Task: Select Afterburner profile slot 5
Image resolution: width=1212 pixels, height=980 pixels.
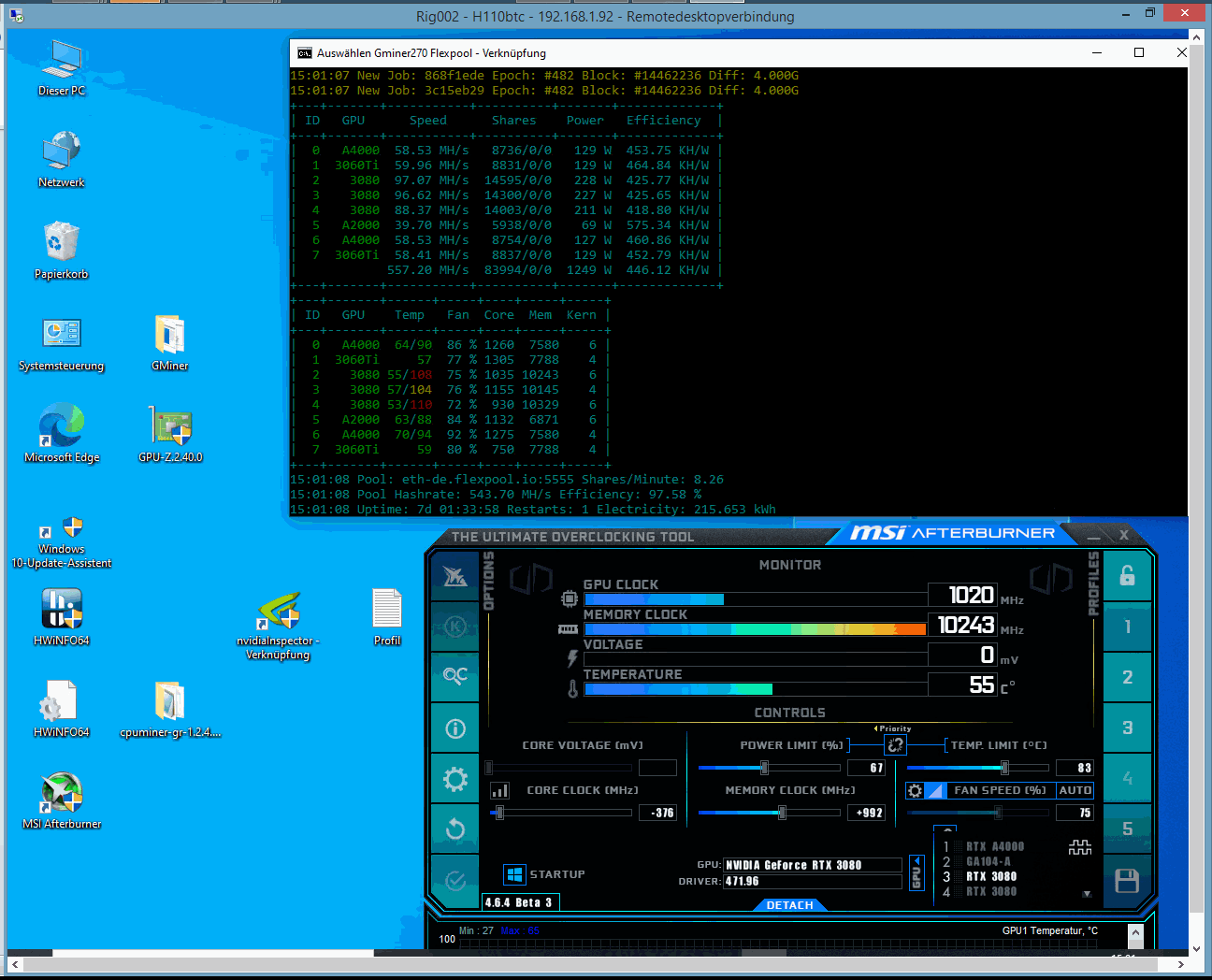Action: coord(1127,829)
